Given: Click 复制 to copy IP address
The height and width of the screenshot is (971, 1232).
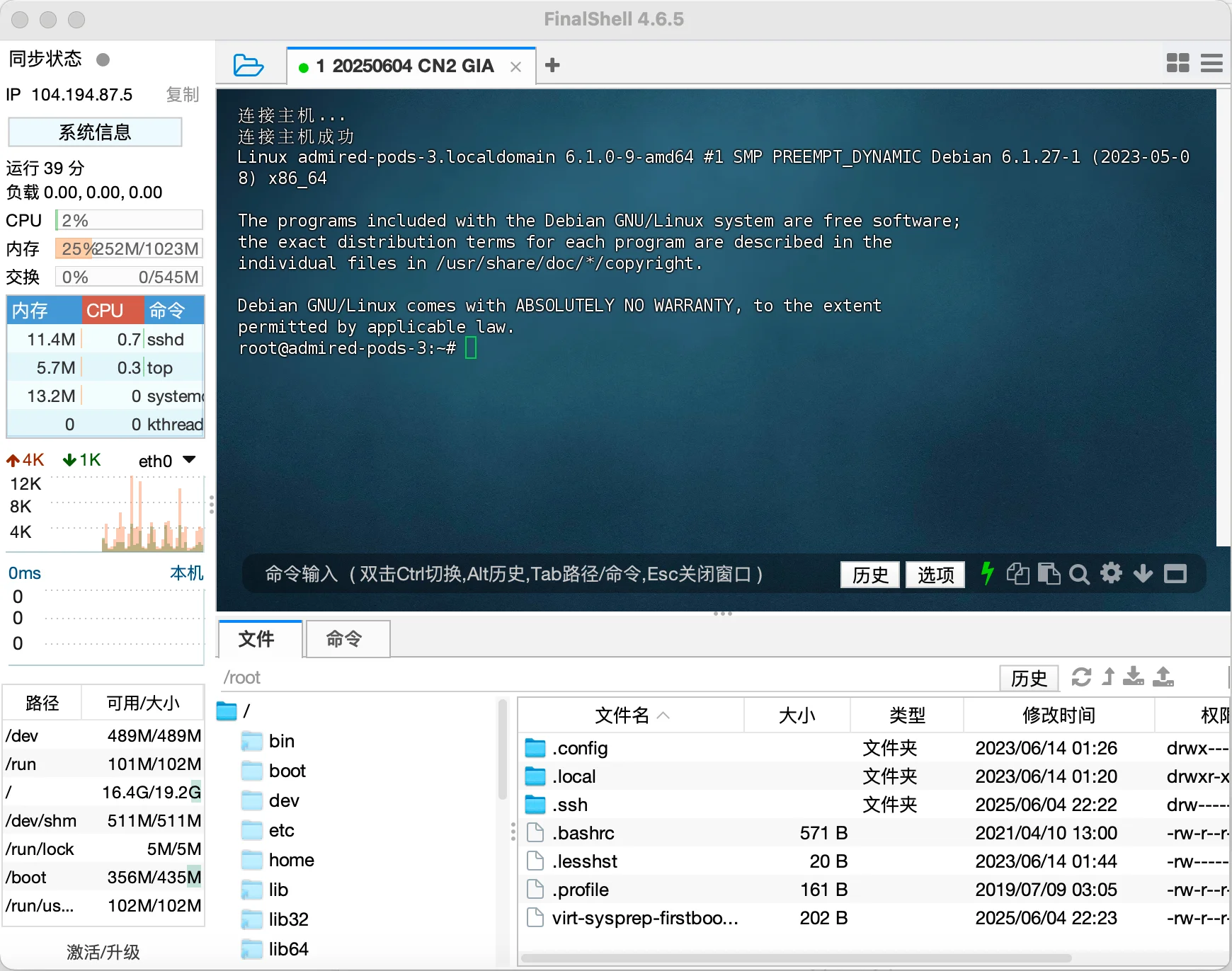Looking at the screenshot, I should point(183,94).
